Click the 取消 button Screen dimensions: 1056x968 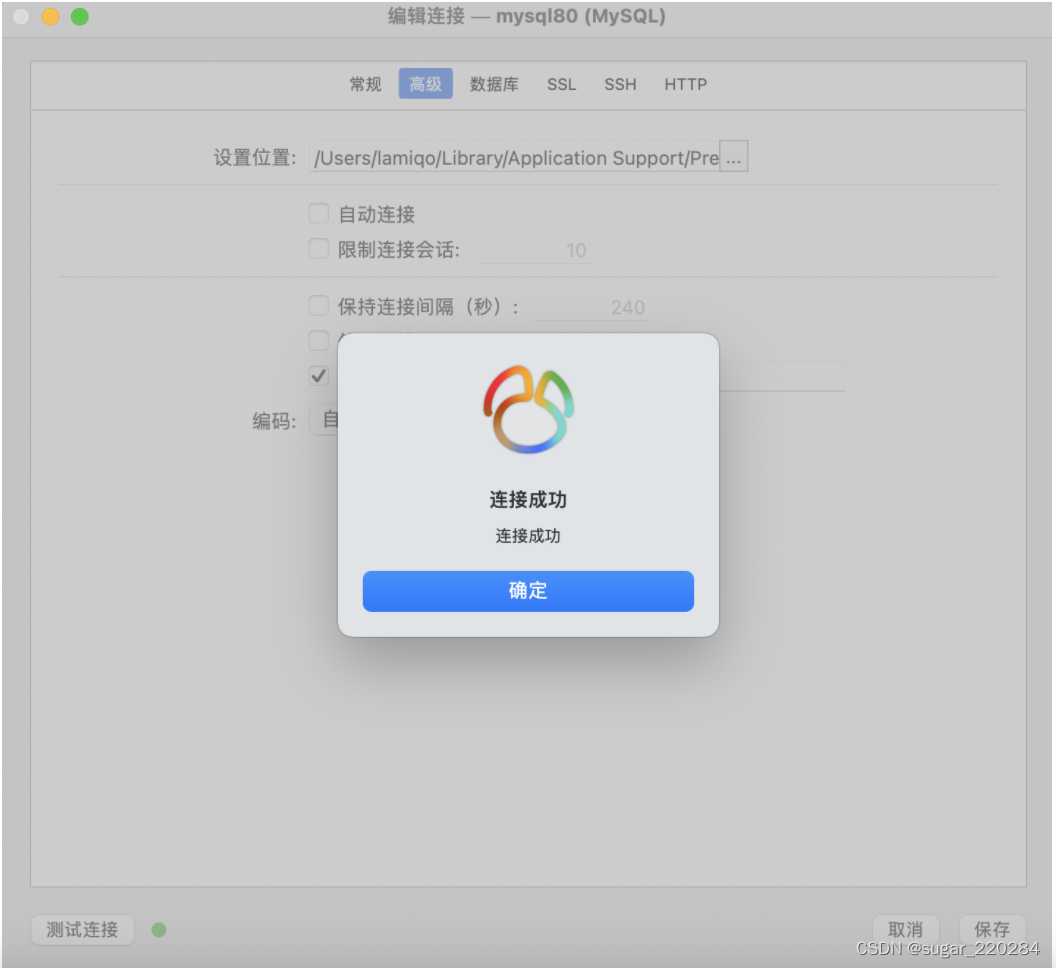(905, 929)
